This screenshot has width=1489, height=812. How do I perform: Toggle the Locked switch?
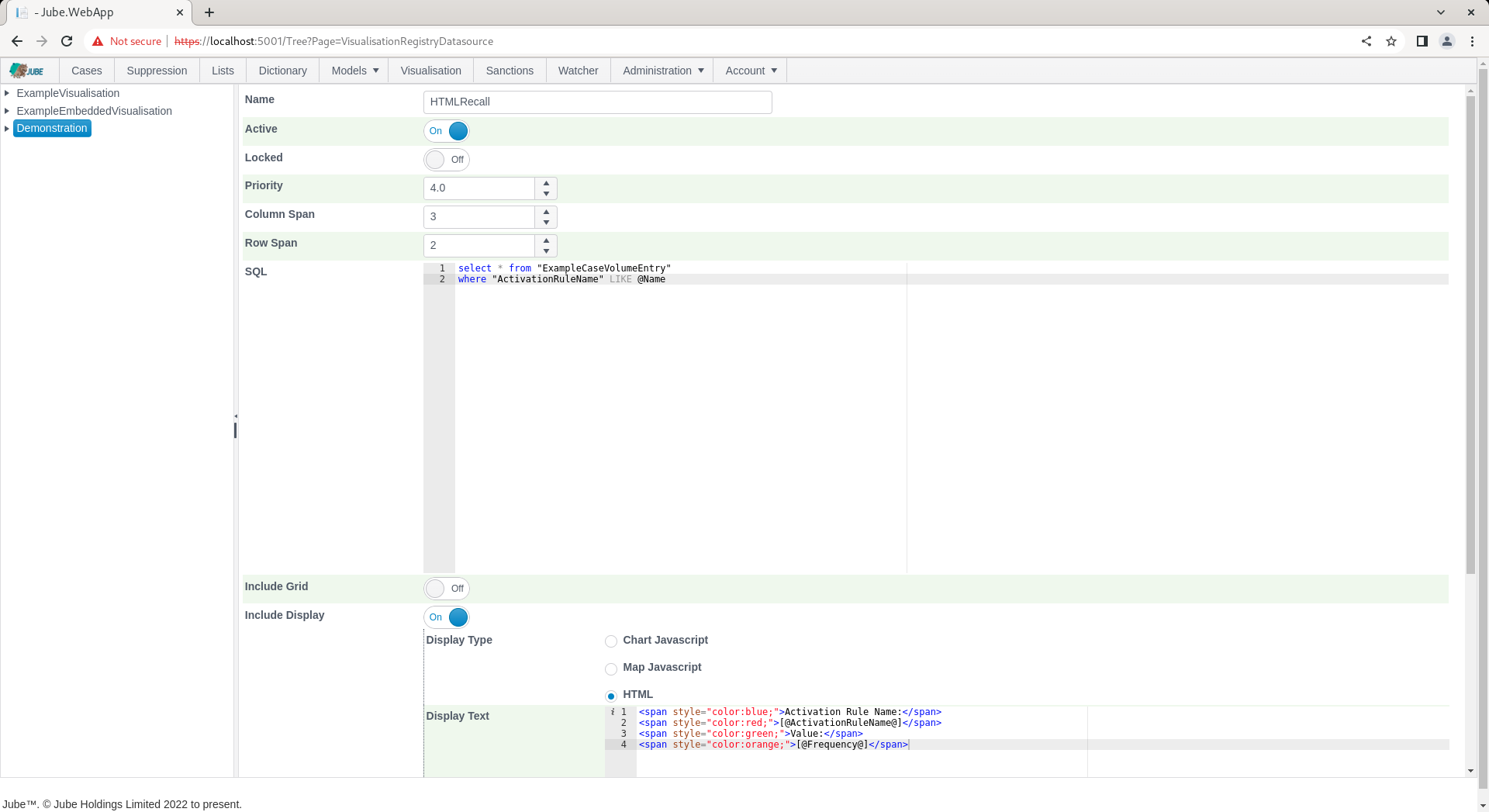point(447,160)
